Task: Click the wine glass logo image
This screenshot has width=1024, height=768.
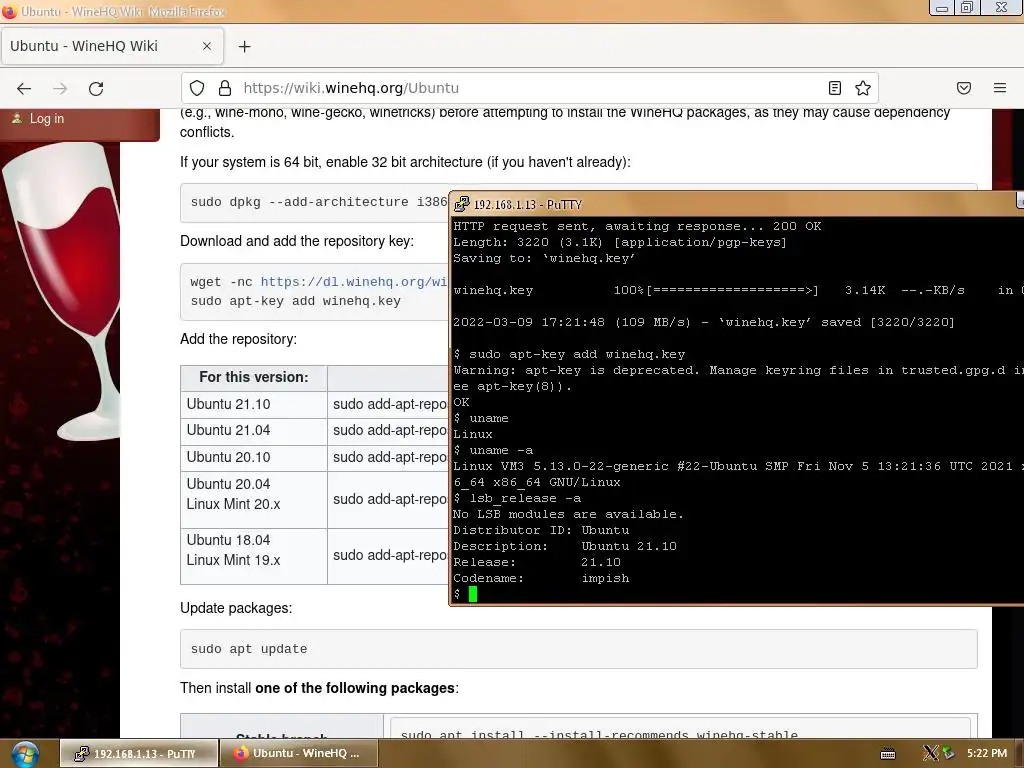Action: (x=62, y=291)
